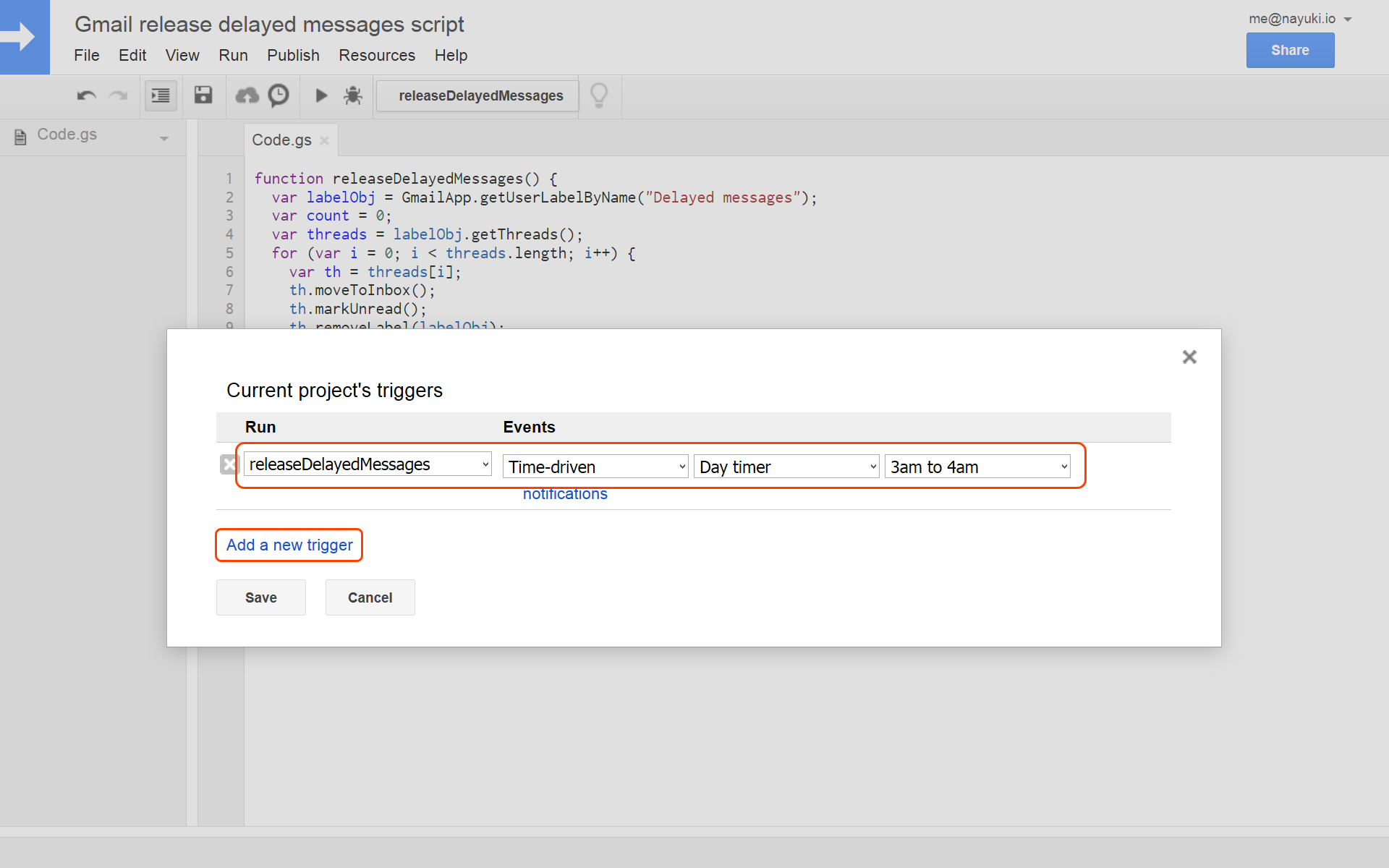The width and height of the screenshot is (1389, 868).
Task: Open the Edit menu
Action: click(132, 55)
